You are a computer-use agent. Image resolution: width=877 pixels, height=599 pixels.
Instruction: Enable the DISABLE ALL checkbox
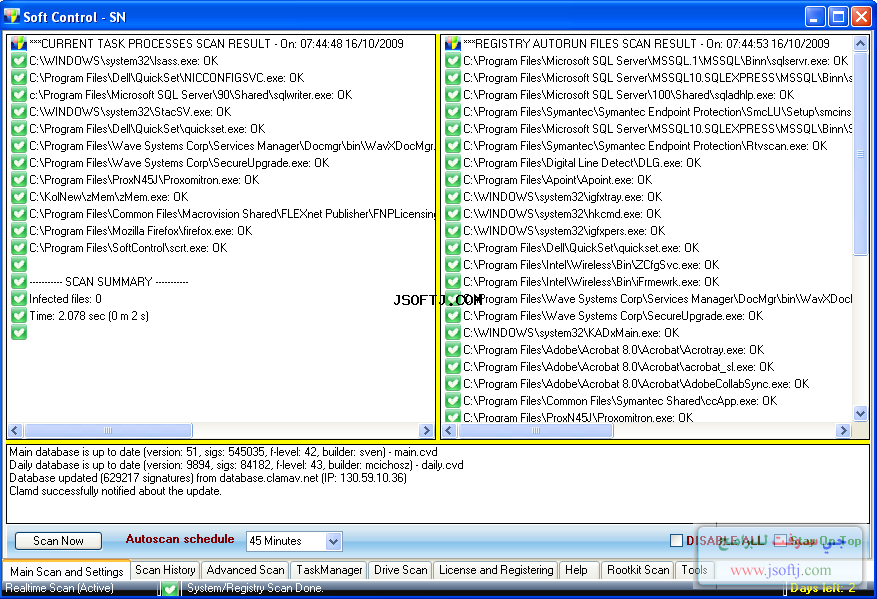676,540
